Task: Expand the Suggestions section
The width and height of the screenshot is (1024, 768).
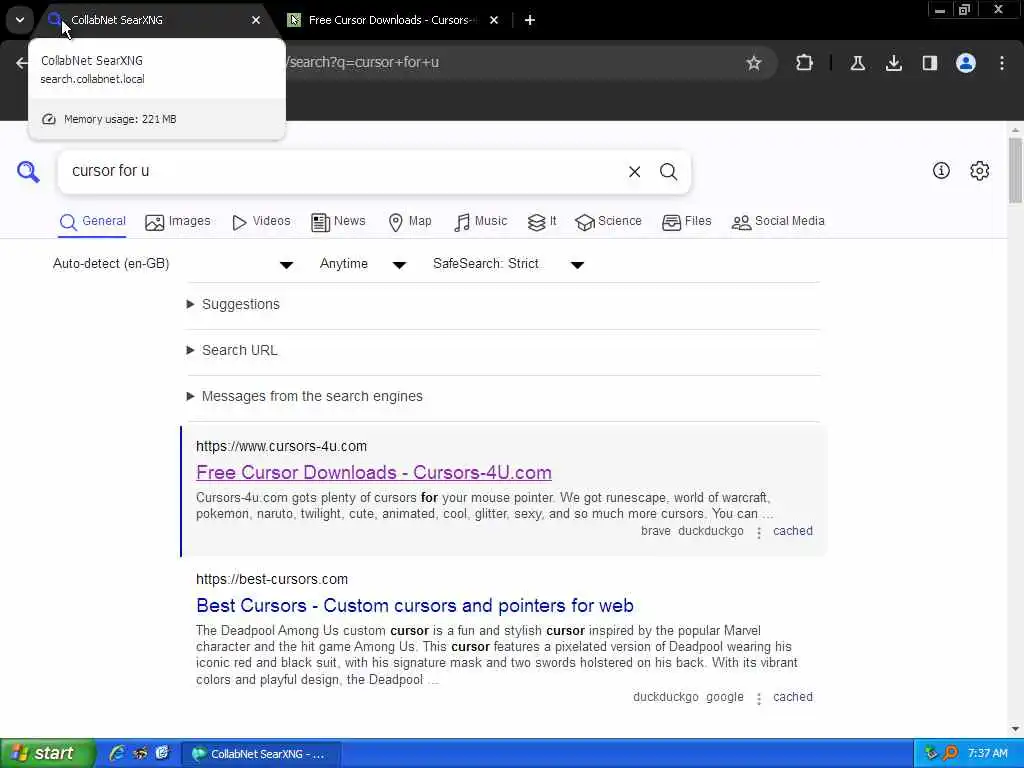Action: [234, 304]
